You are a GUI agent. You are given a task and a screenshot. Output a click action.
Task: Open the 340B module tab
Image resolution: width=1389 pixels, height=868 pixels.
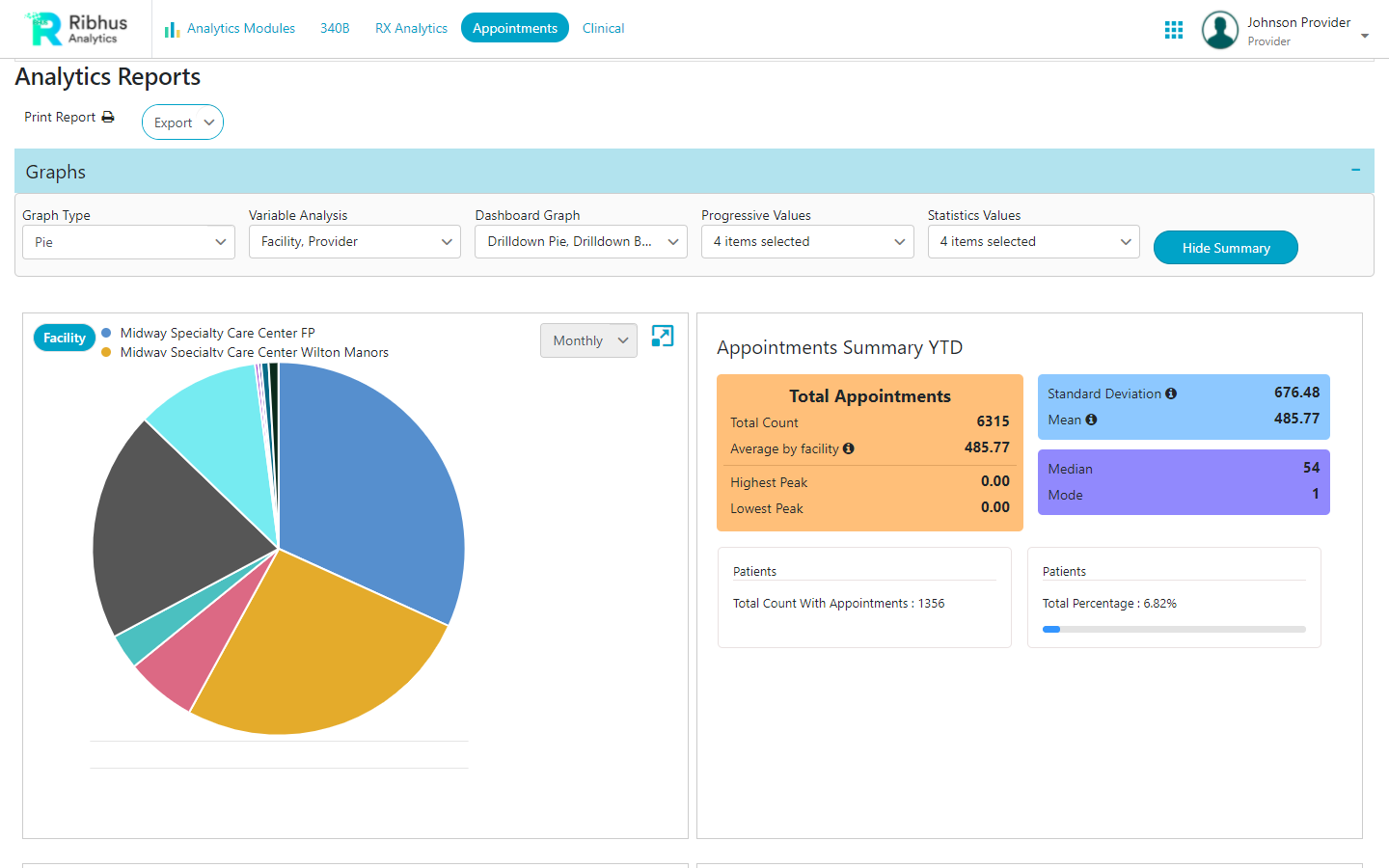click(x=335, y=28)
